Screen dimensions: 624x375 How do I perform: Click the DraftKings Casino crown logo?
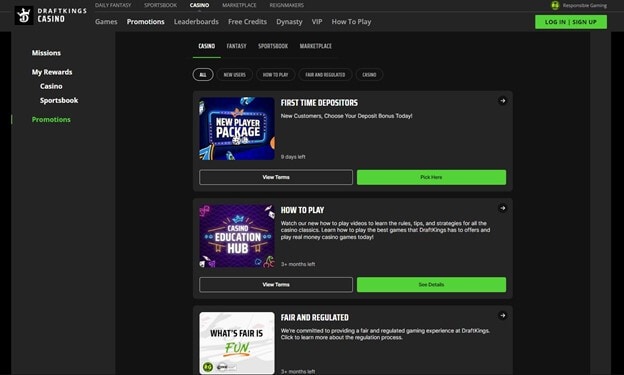[24, 16]
